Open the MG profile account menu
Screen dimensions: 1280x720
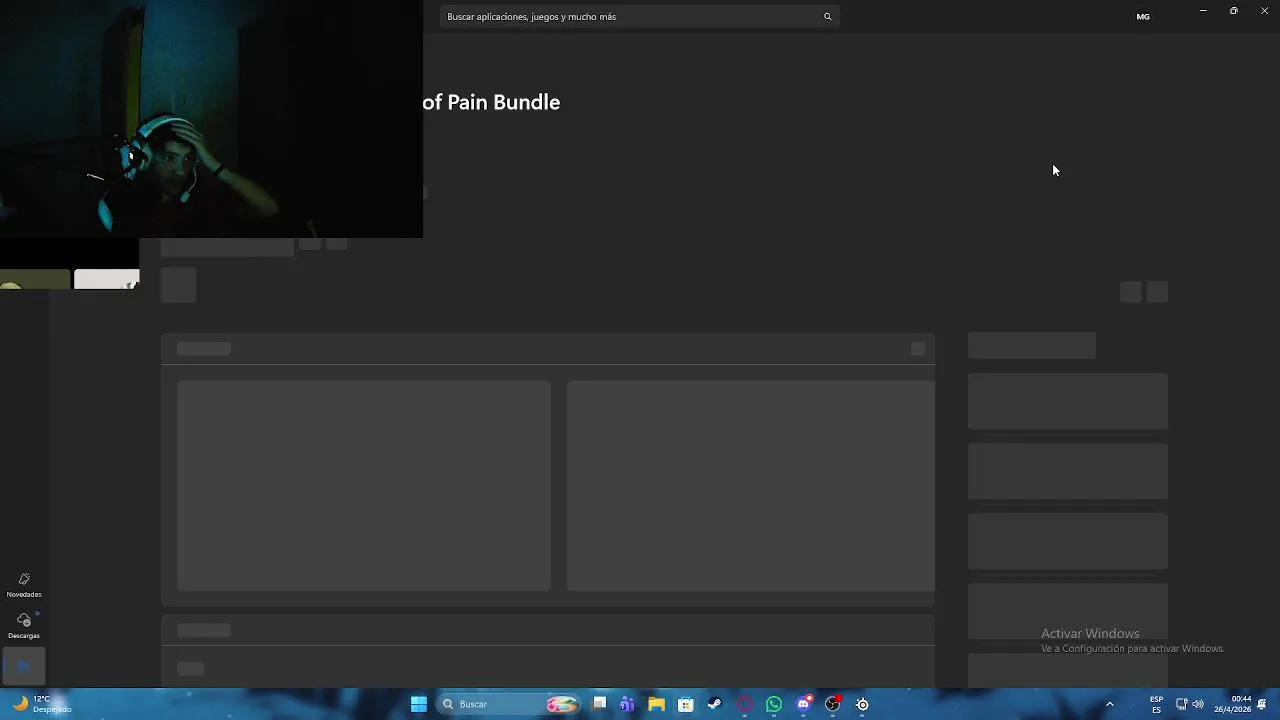[1143, 17]
